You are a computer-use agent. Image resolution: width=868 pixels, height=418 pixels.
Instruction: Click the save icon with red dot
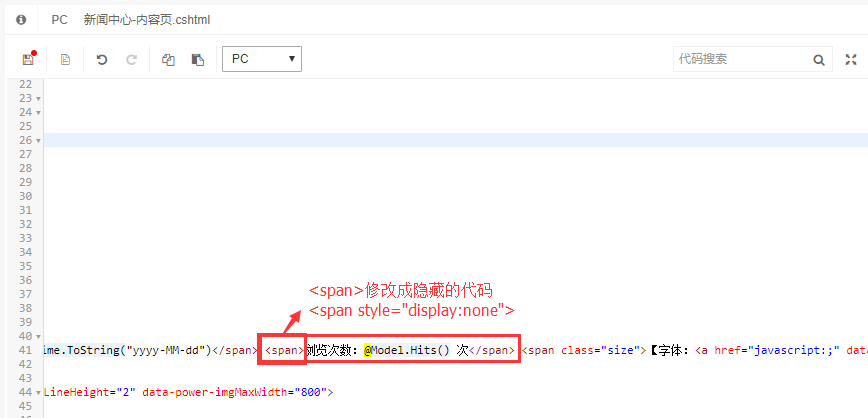(28, 60)
